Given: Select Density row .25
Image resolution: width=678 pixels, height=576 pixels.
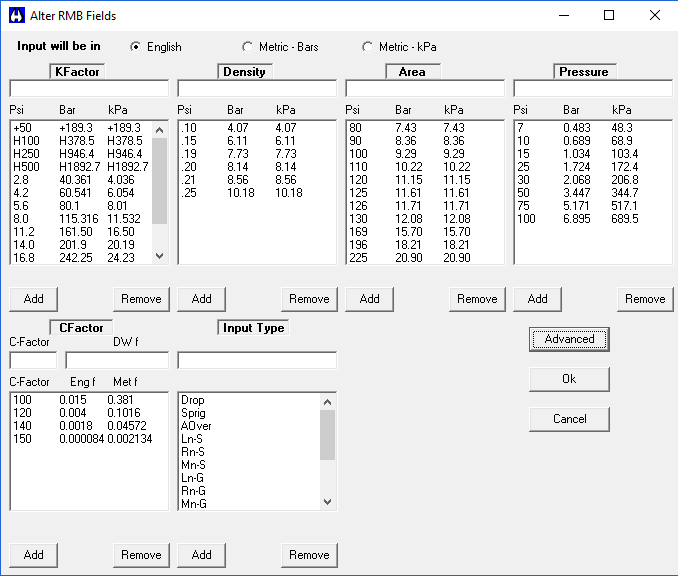Looking at the screenshot, I should [257, 193].
